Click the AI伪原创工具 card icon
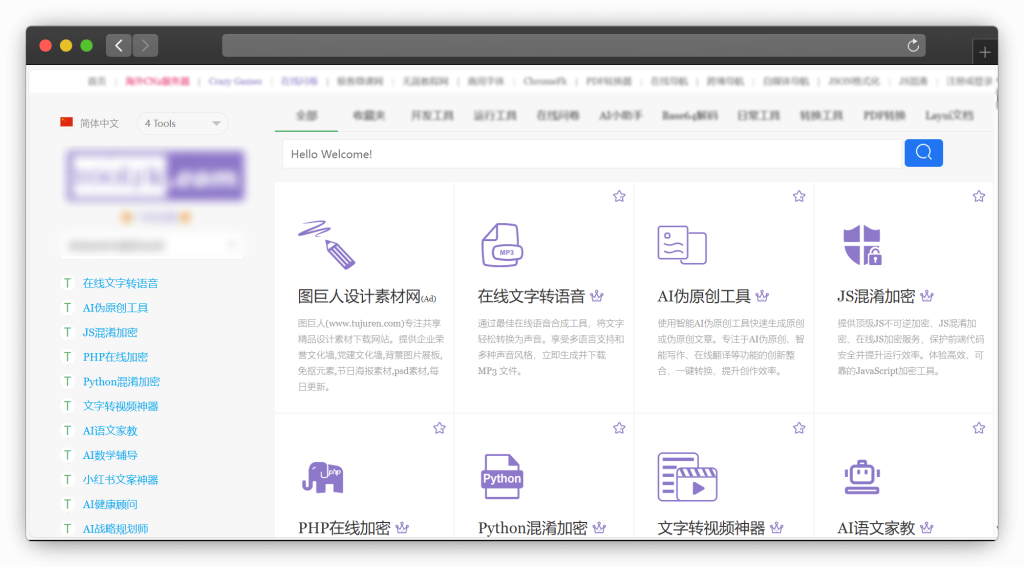Image resolution: width=1024 pixels, height=567 pixels. [682, 245]
